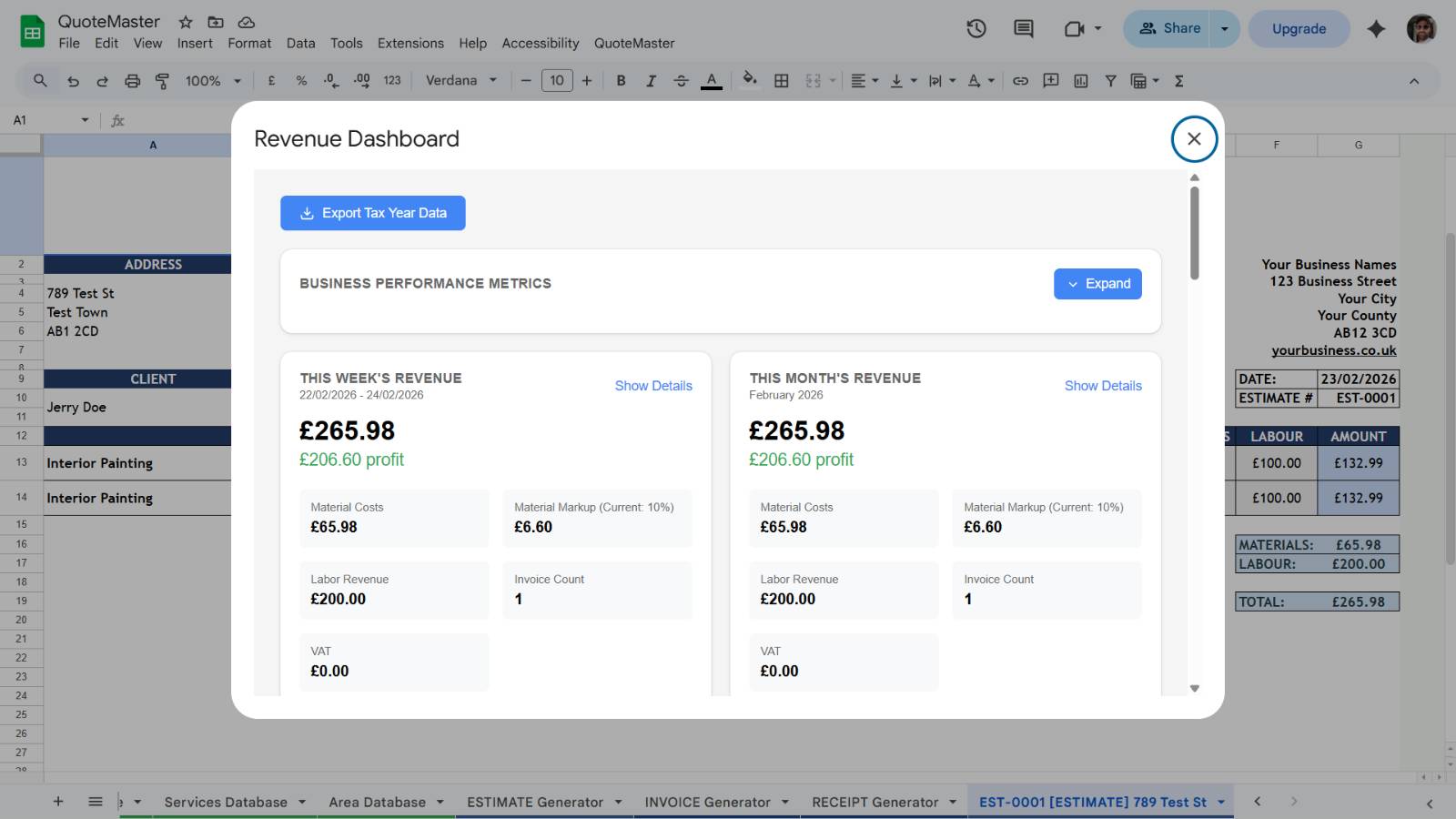The image size is (1456, 819).
Task: Toggle bold formatting
Action: (621, 80)
